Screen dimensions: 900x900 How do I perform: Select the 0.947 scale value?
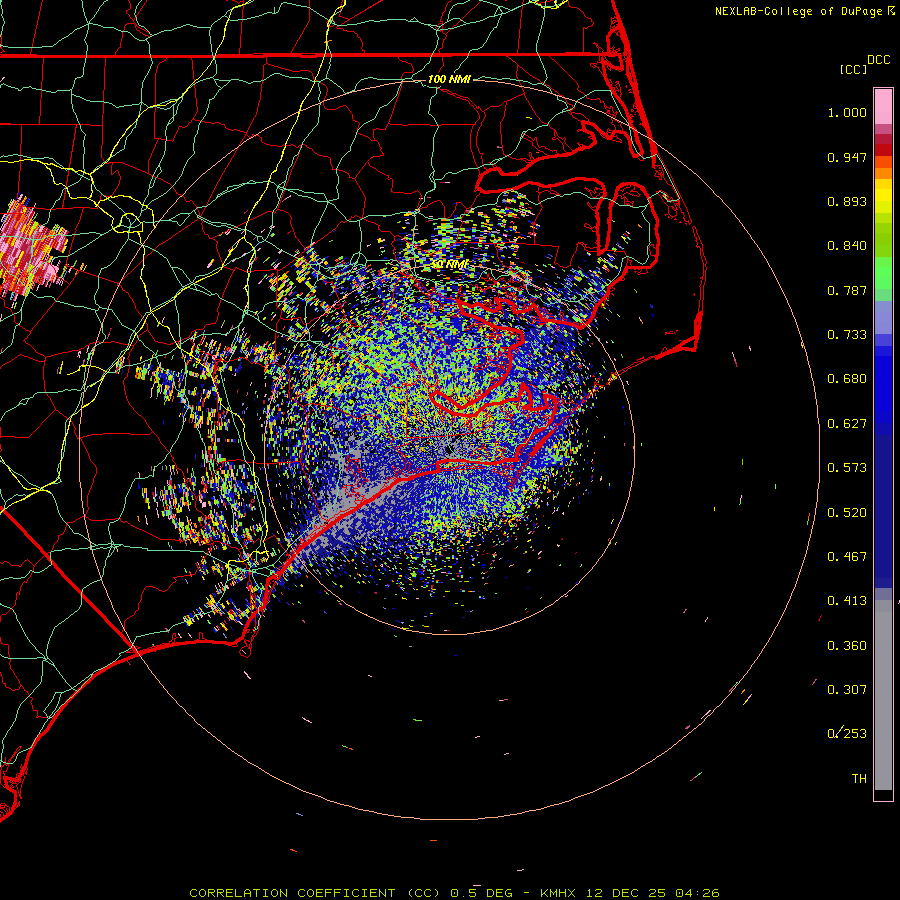847,157
